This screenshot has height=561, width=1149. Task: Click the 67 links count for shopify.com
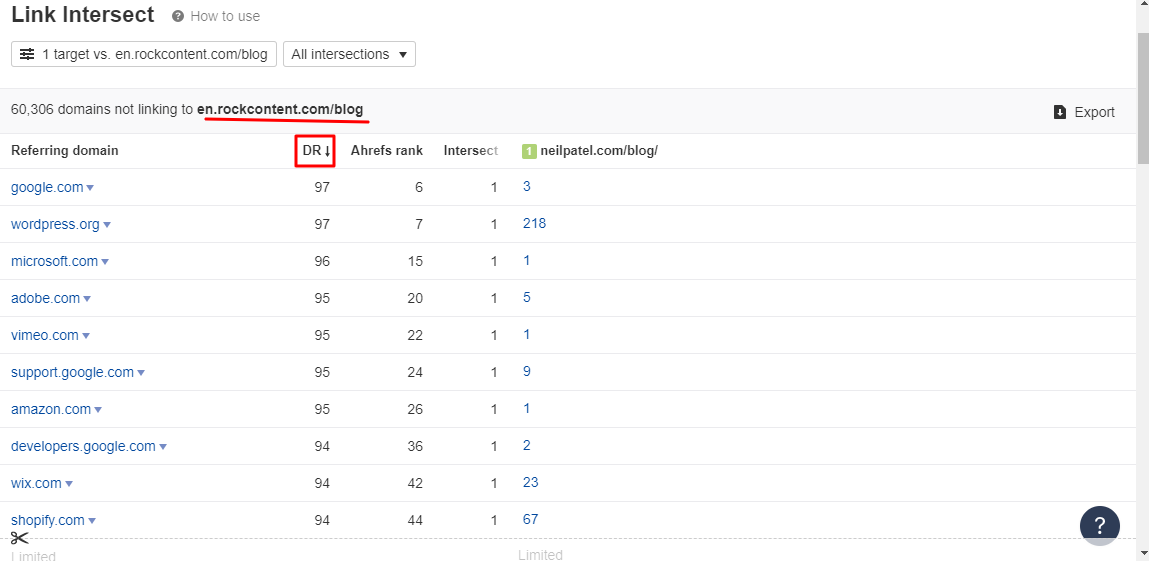point(531,519)
